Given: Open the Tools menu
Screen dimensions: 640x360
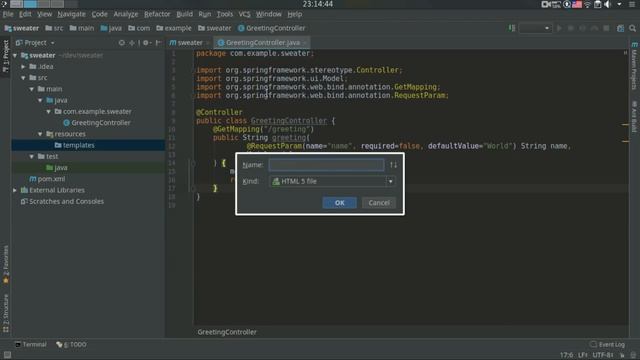Looking at the screenshot, I should point(224,14).
